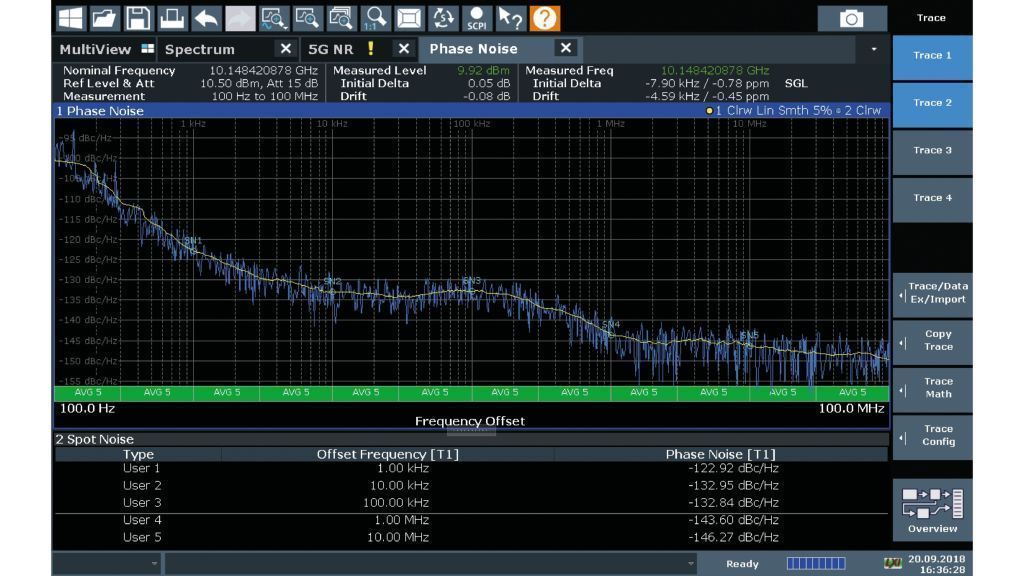Open context help with orange question mark

coord(545,17)
